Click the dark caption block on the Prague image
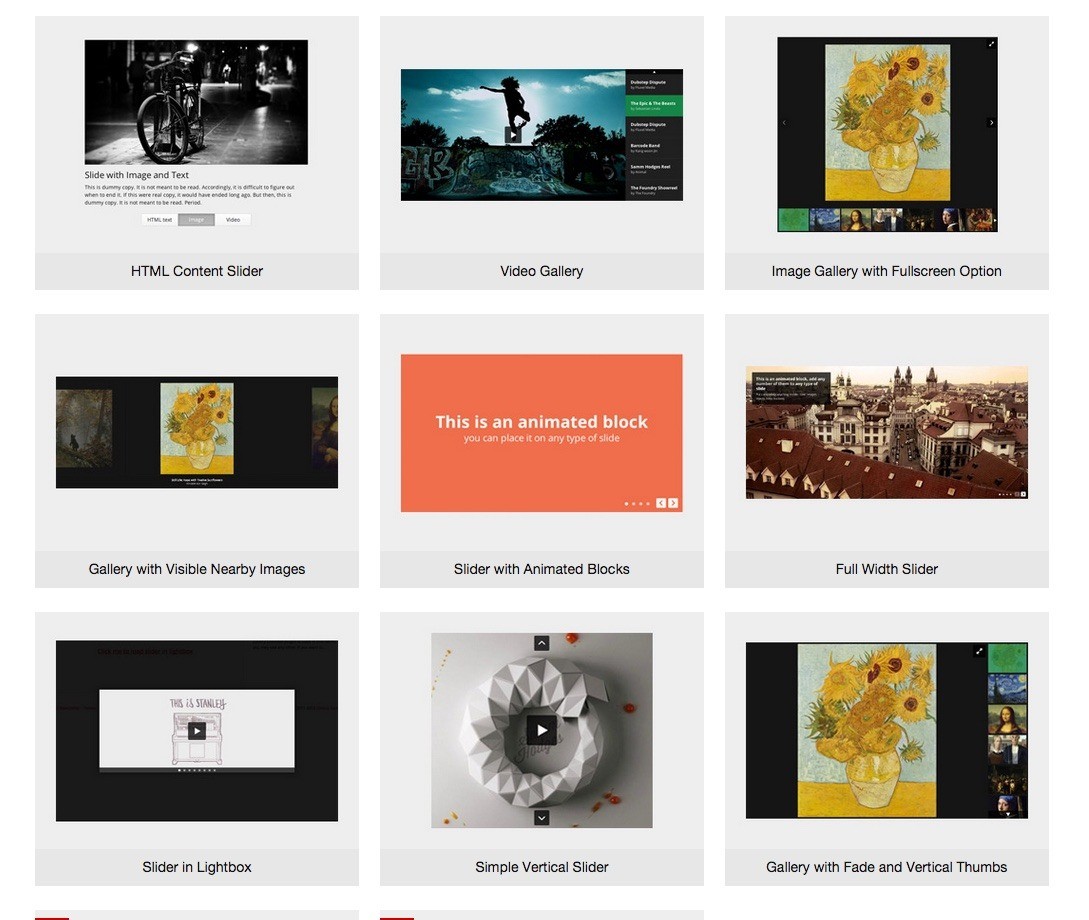The width and height of the screenshot is (1089, 920). pos(791,389)
